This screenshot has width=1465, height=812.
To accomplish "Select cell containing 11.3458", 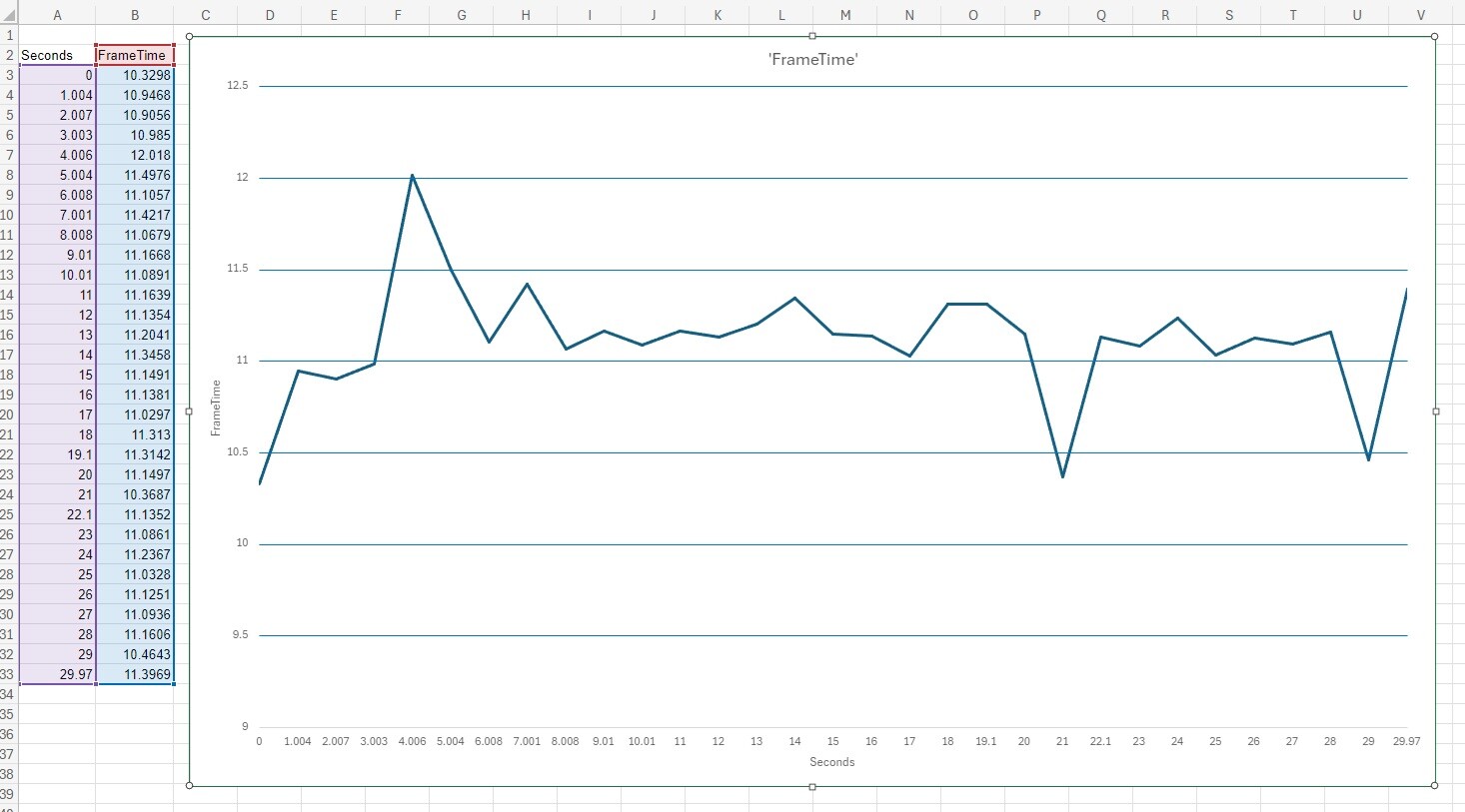I will tap(135, 355).
